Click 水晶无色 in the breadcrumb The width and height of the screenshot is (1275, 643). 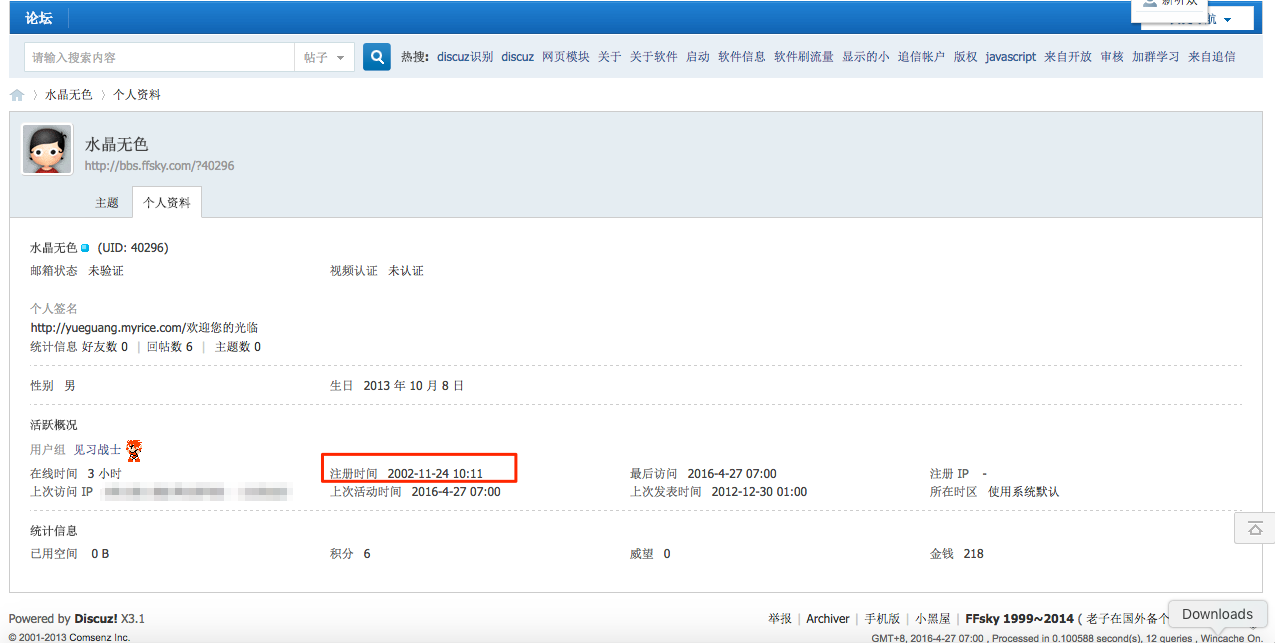pyautogui.click(x=68, y=95)
